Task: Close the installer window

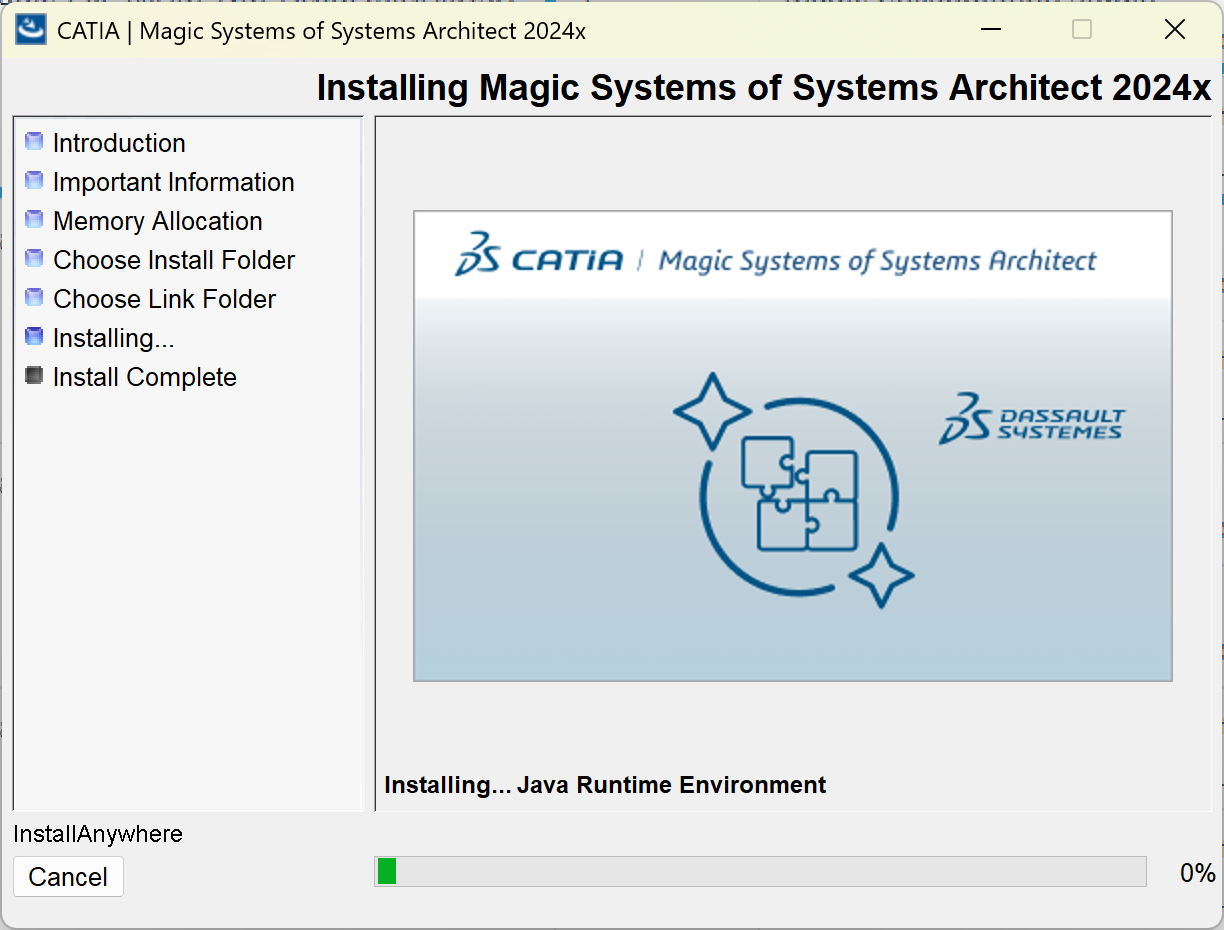Action: [x=1175, y=30]
